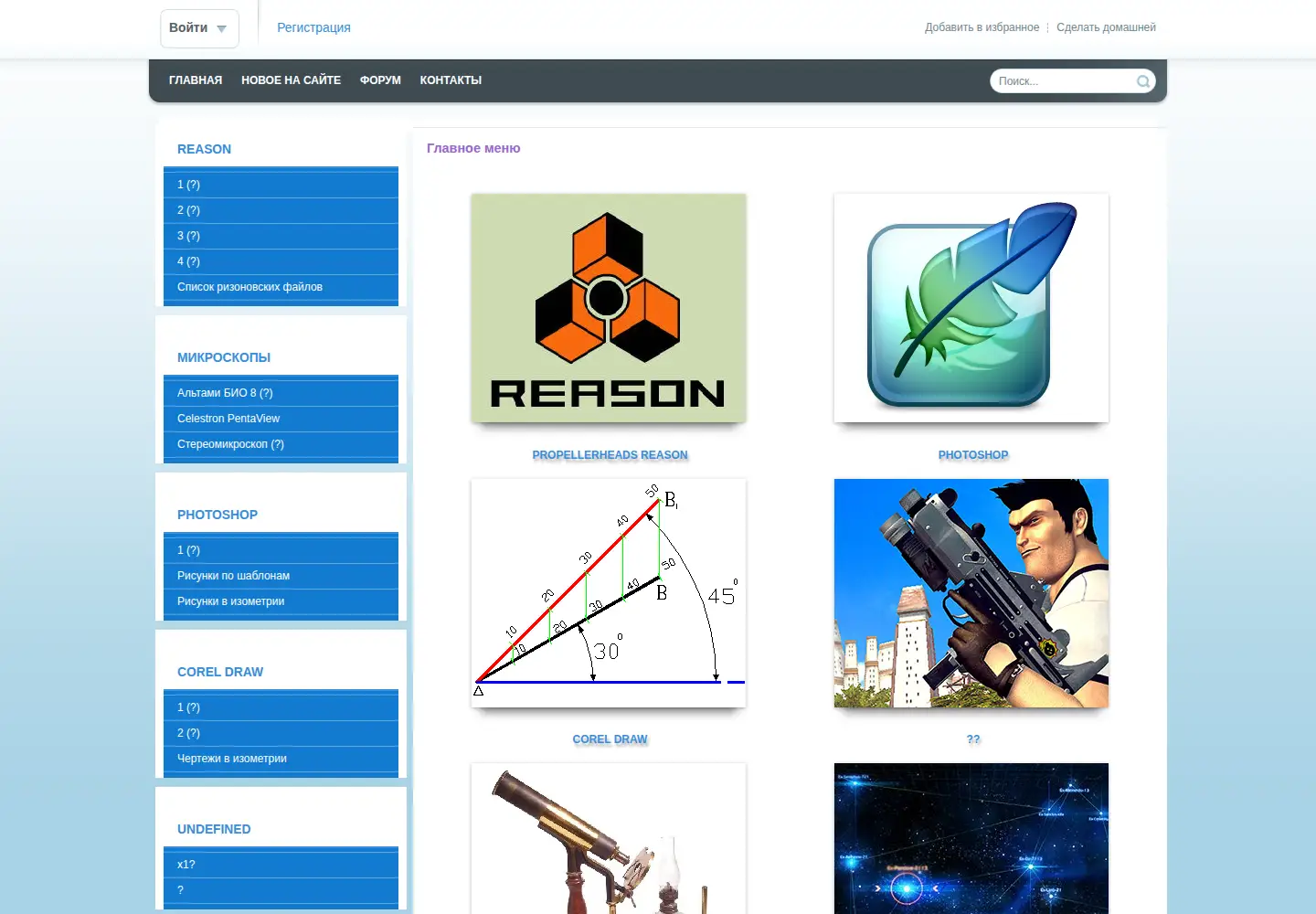The width and height of the screenshot is (1316, 914).
Task: Open Рисунки по шаблонам sidebar item
Action: point(281,576)
